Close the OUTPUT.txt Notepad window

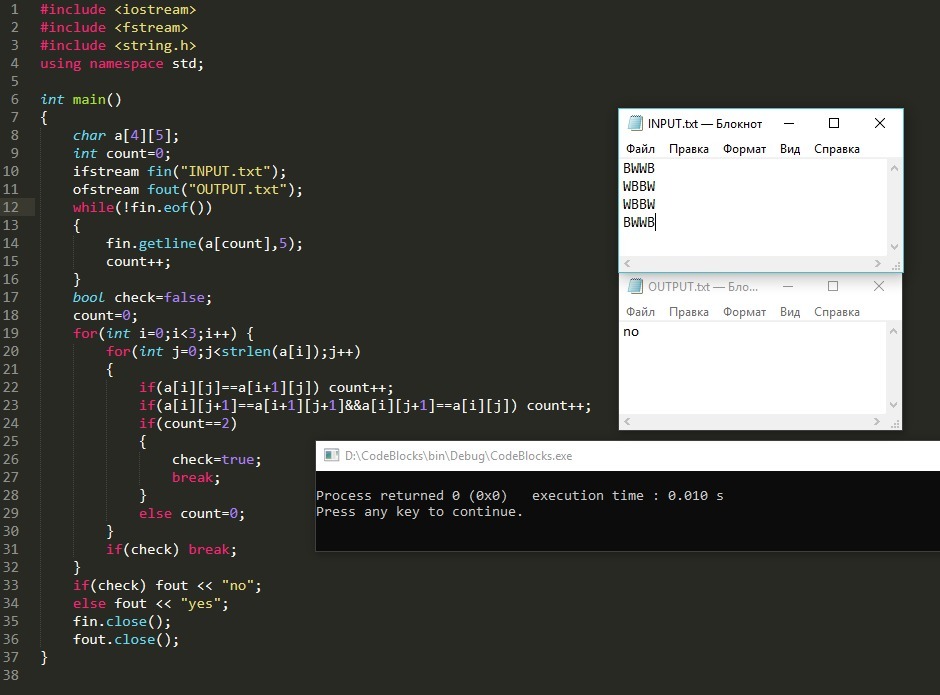point(879,286)
